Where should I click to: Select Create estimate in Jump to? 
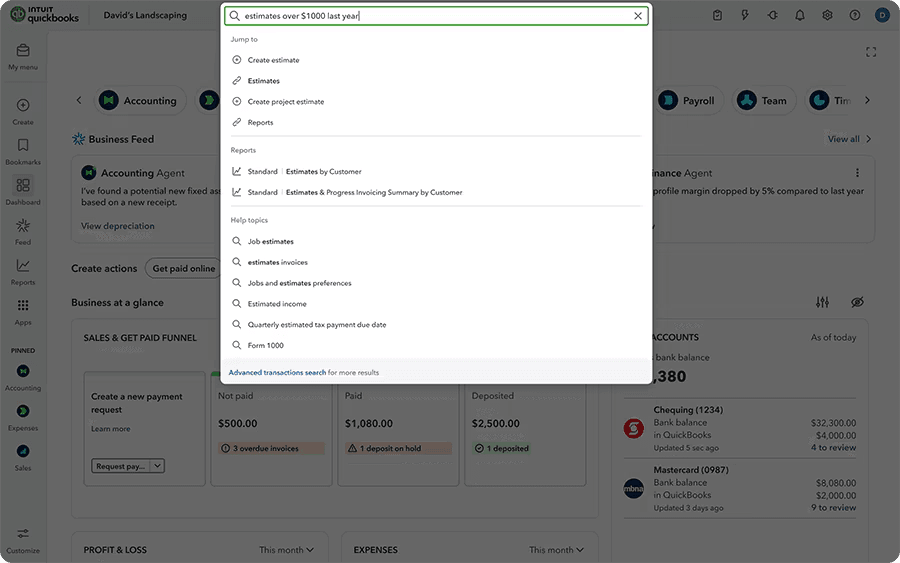(x=273, y=60)
